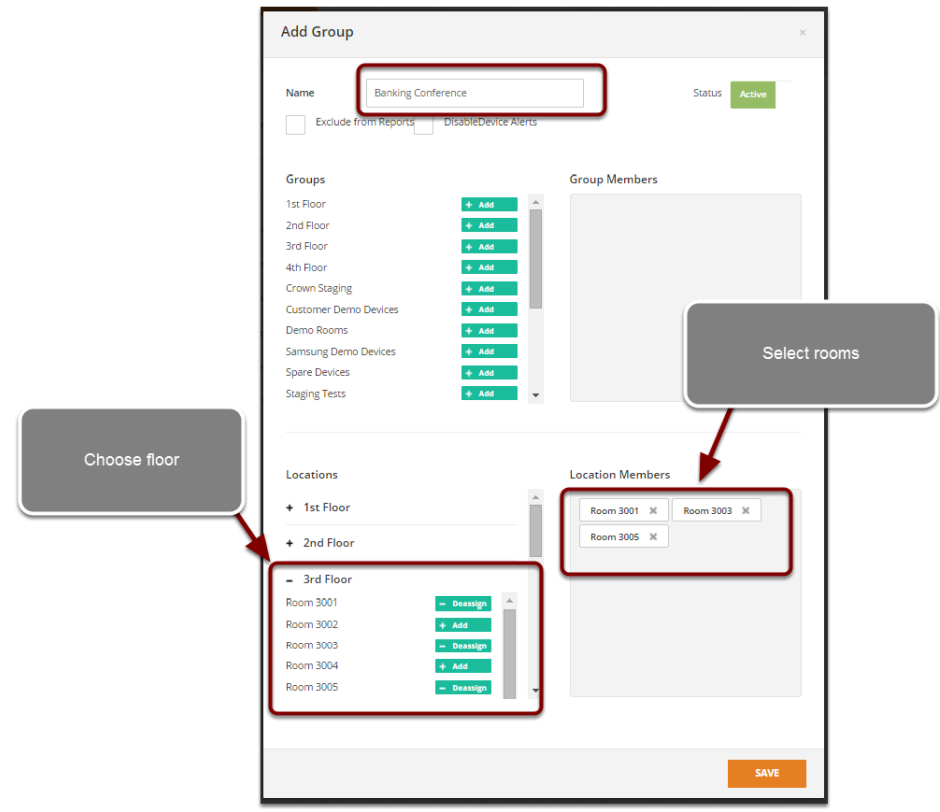
Task: Enable the Exclude from Reports checkbox
Action: pyautogui.click(x=295, y=125)
